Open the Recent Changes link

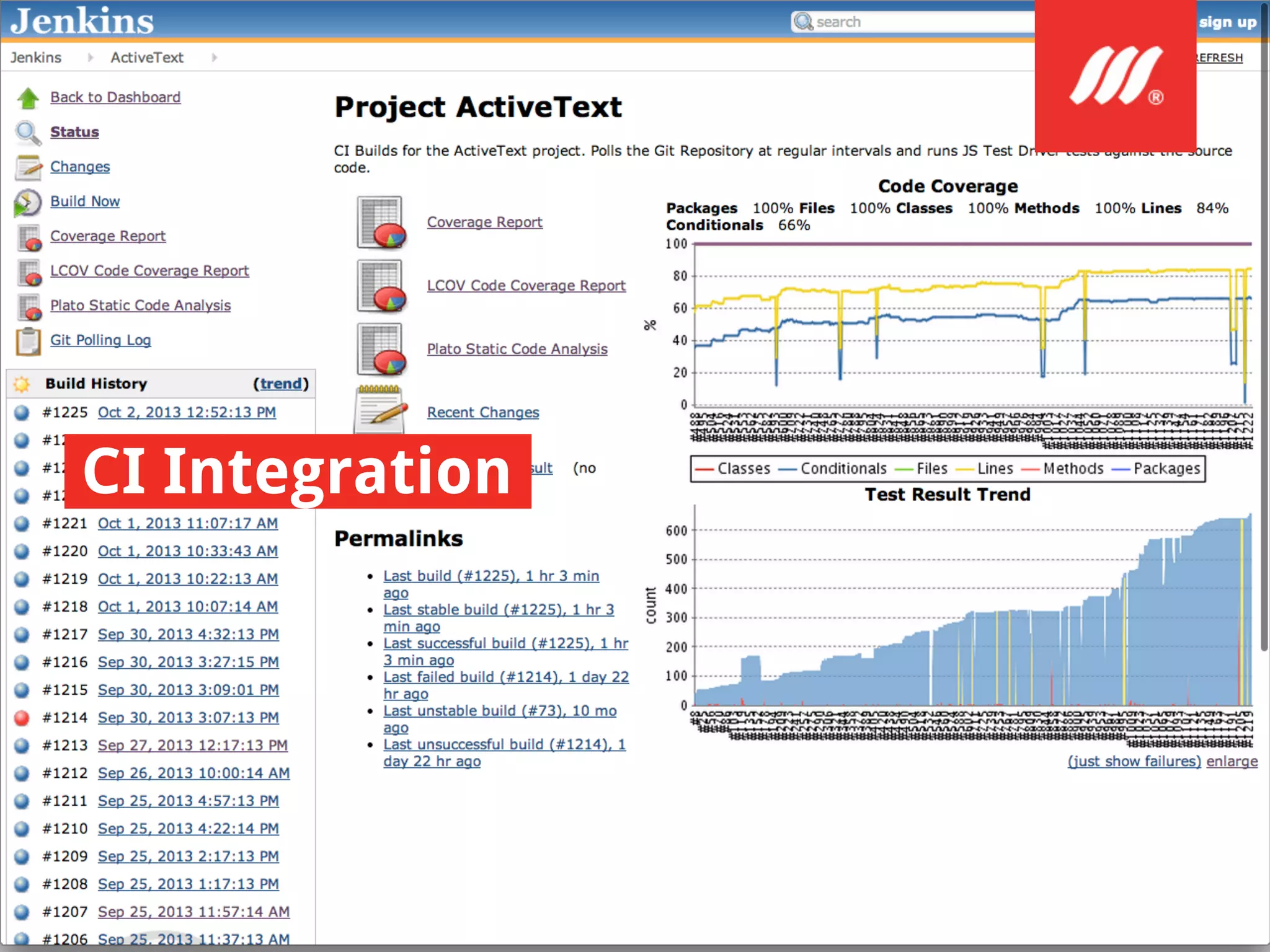(483, 412)
